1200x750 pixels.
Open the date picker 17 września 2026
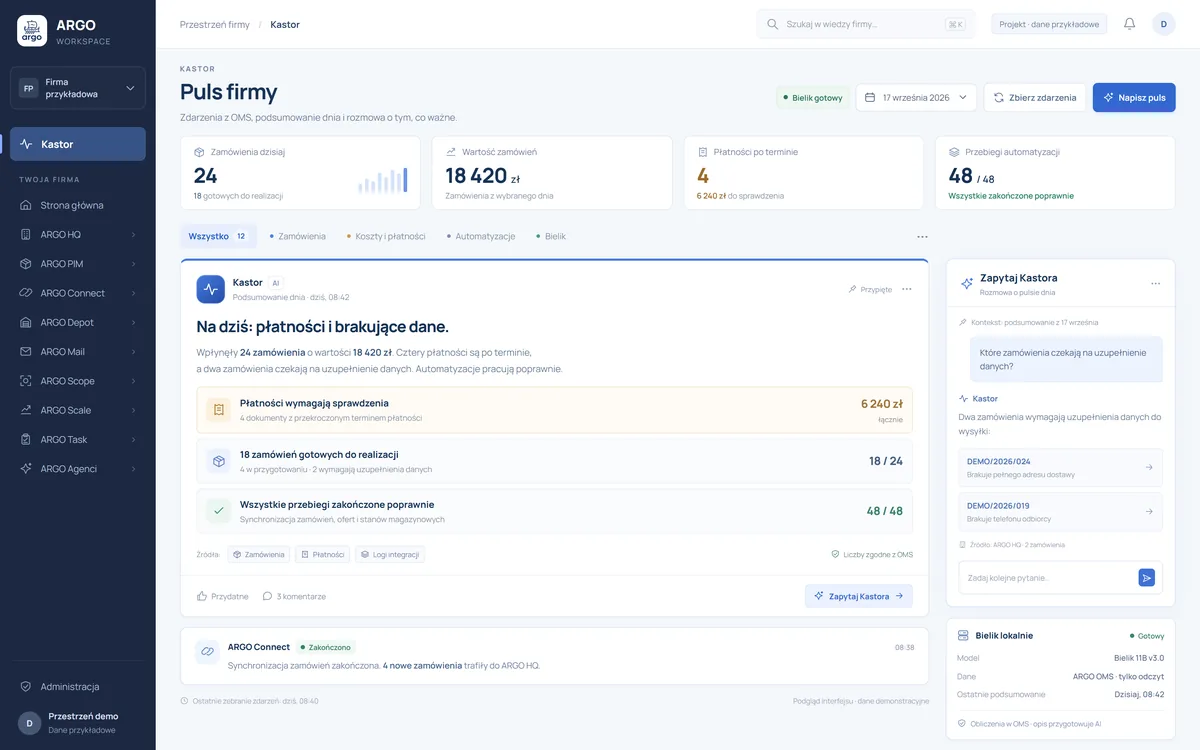pyautogui.click(x=916, y=97)
